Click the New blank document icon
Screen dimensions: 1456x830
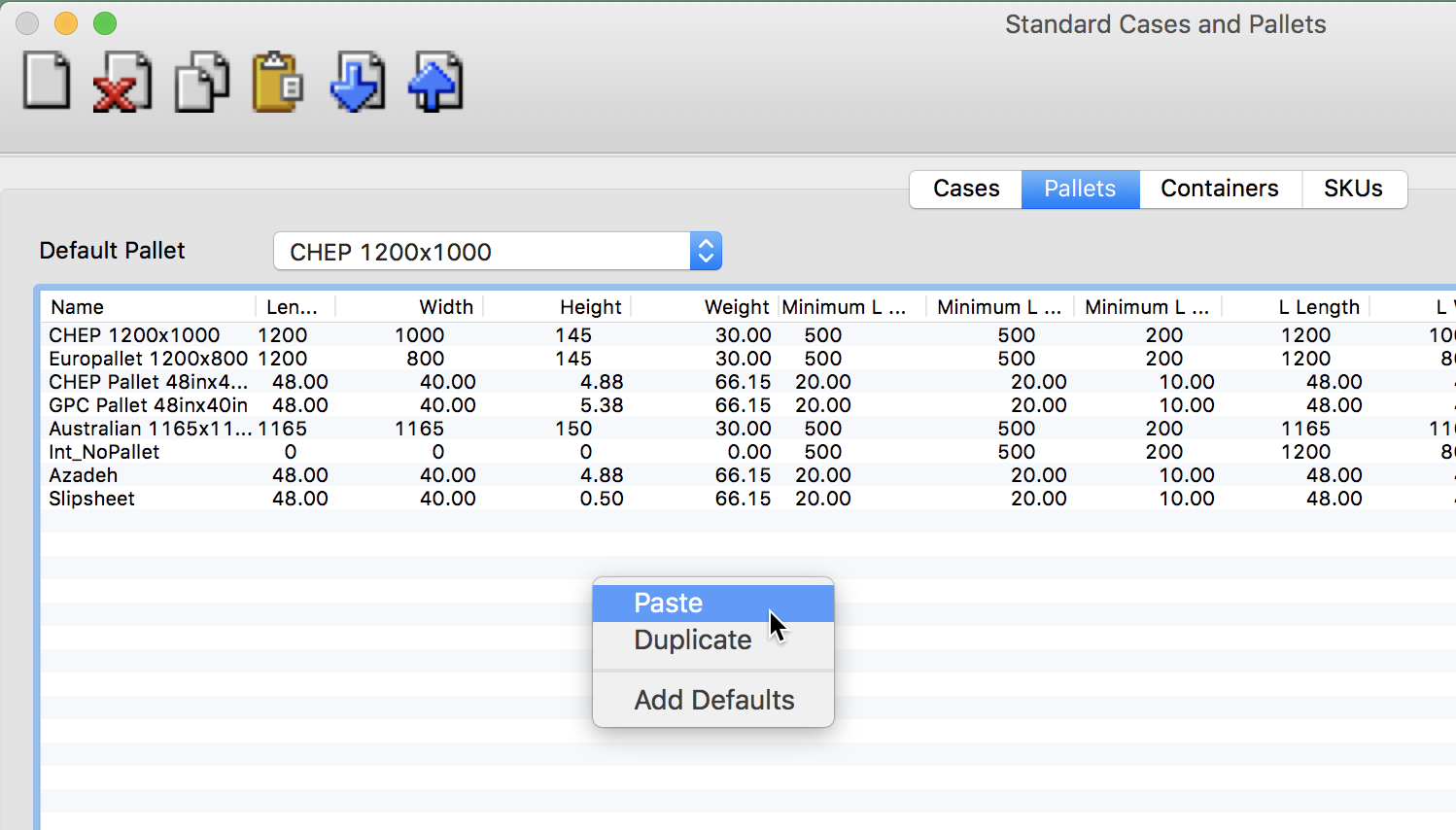click(47, 81)
